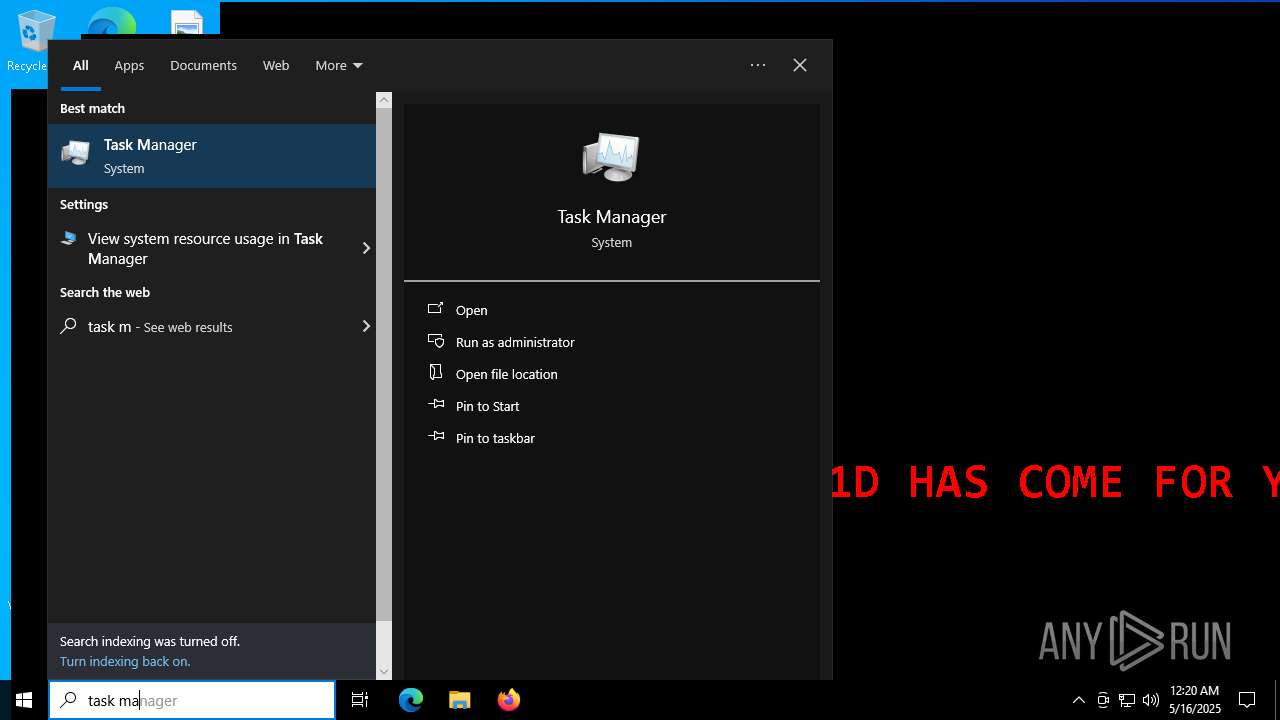Open Task View on the taskbar
Image resolution: width=1280 pixels, height=720 pixels.
click(360, 700)
